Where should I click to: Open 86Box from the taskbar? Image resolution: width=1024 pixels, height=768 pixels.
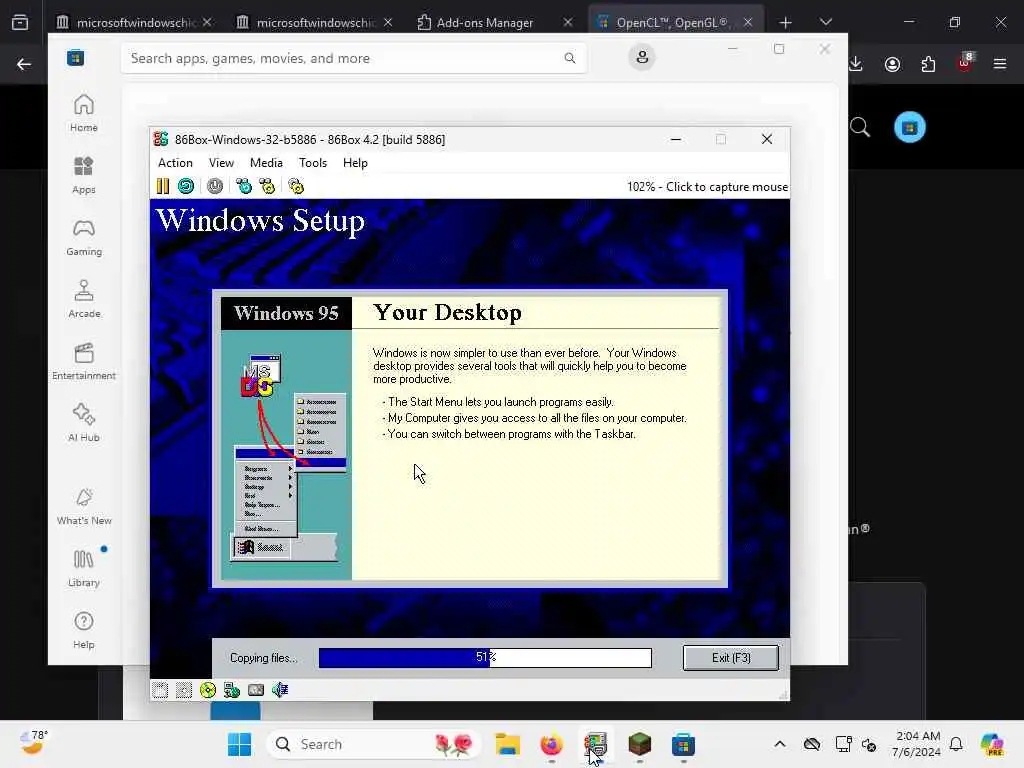596,744
